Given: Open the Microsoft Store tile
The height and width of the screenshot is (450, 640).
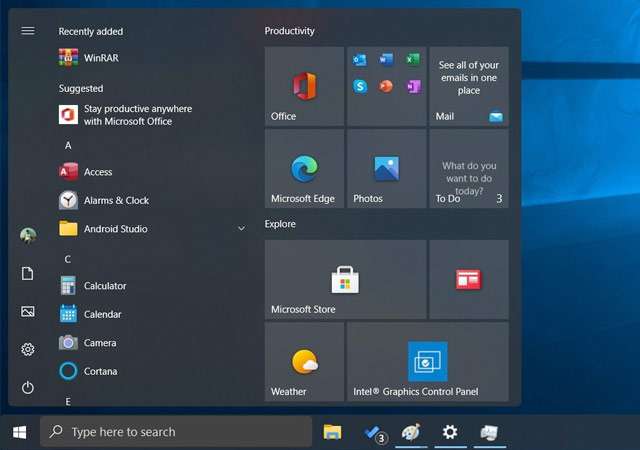Looking at the screenshot, I should (345, 280).
